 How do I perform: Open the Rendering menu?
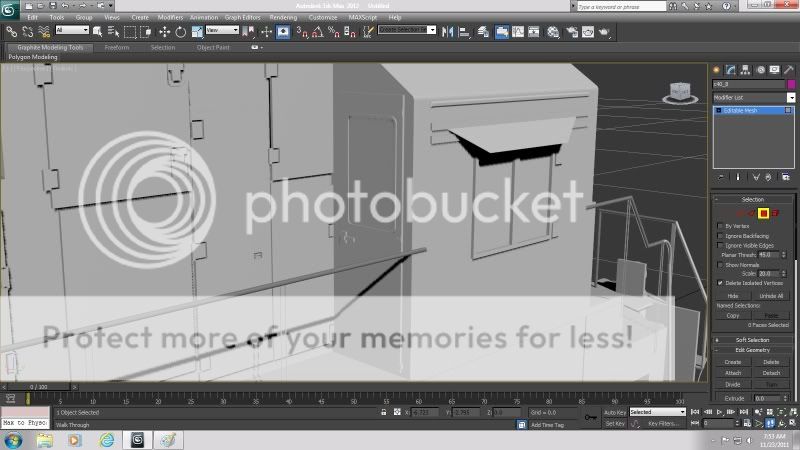click(x=283, y=17)
